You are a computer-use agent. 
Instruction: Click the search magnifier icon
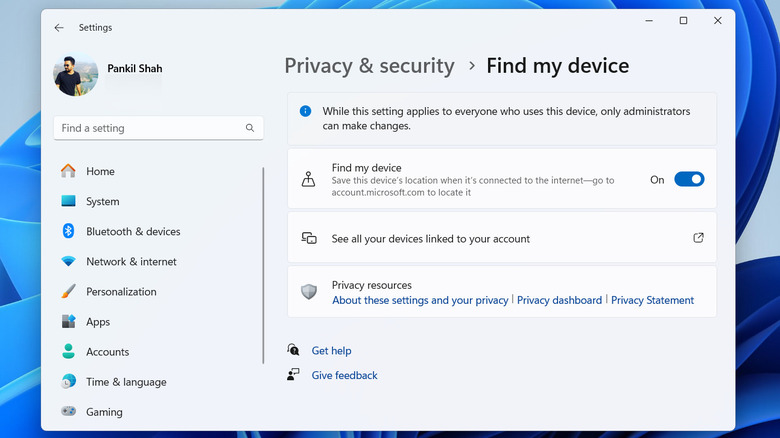[250, 128]
